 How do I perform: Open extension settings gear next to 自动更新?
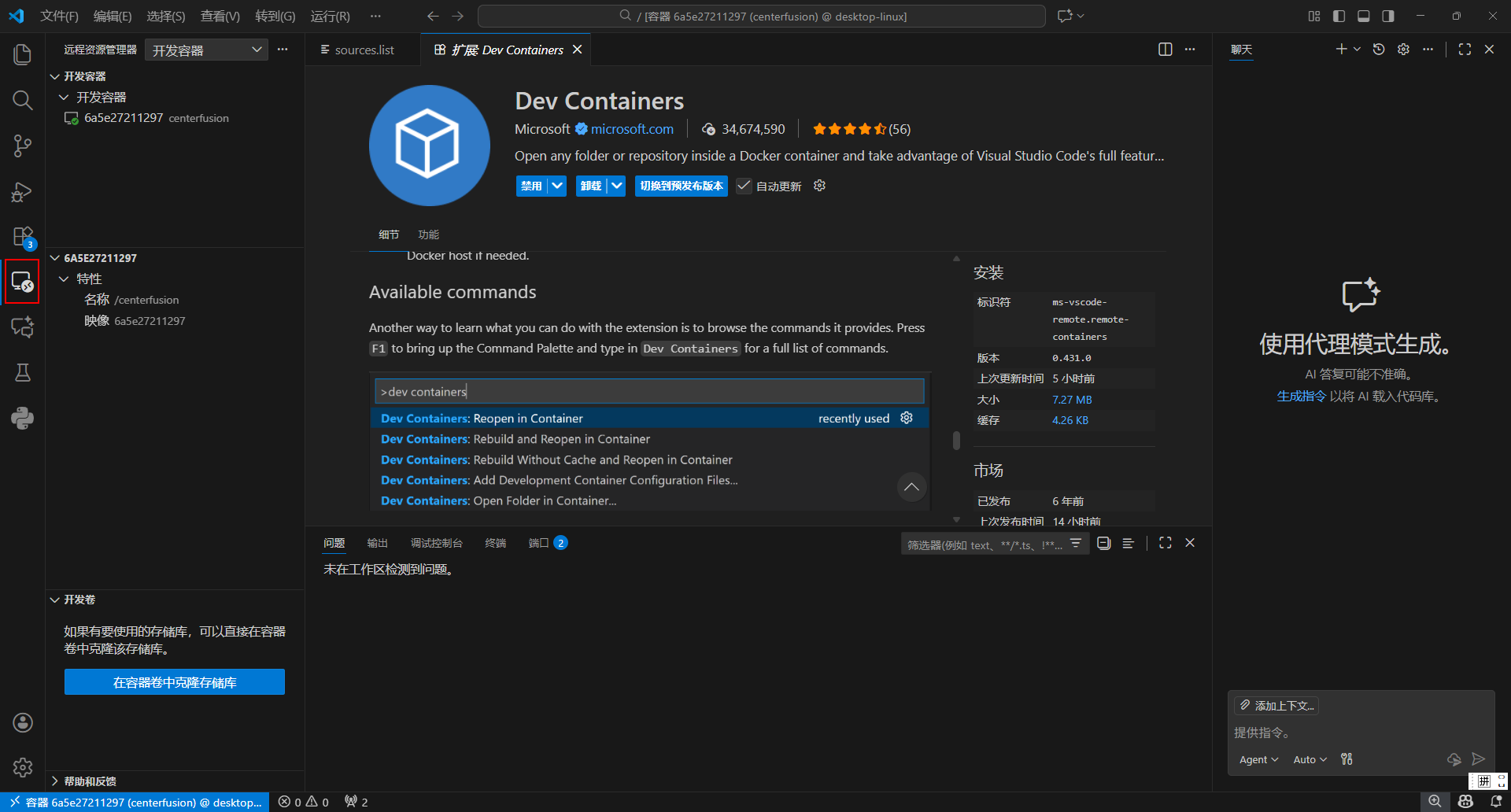pos(819,186)
